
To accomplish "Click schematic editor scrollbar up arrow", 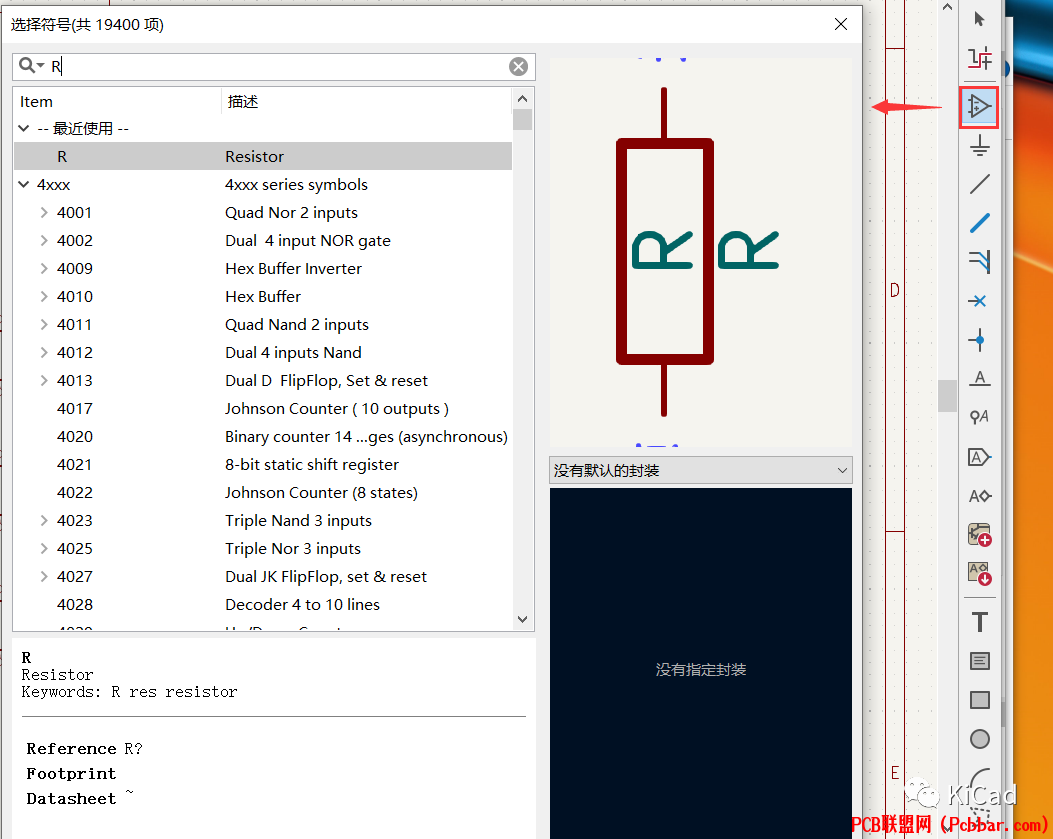I will 947,7.
